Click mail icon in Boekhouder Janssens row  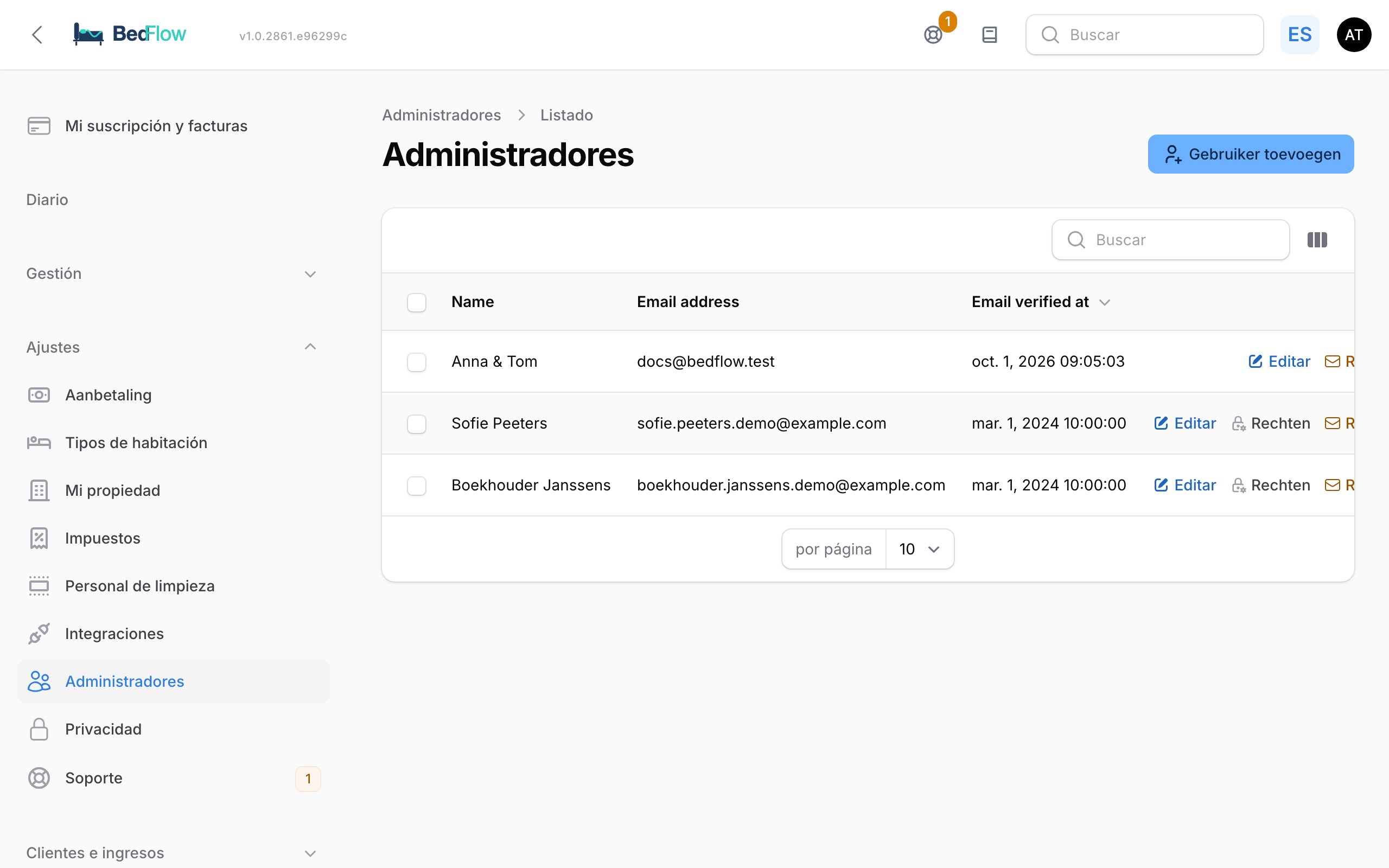[x=1332, y=485]
